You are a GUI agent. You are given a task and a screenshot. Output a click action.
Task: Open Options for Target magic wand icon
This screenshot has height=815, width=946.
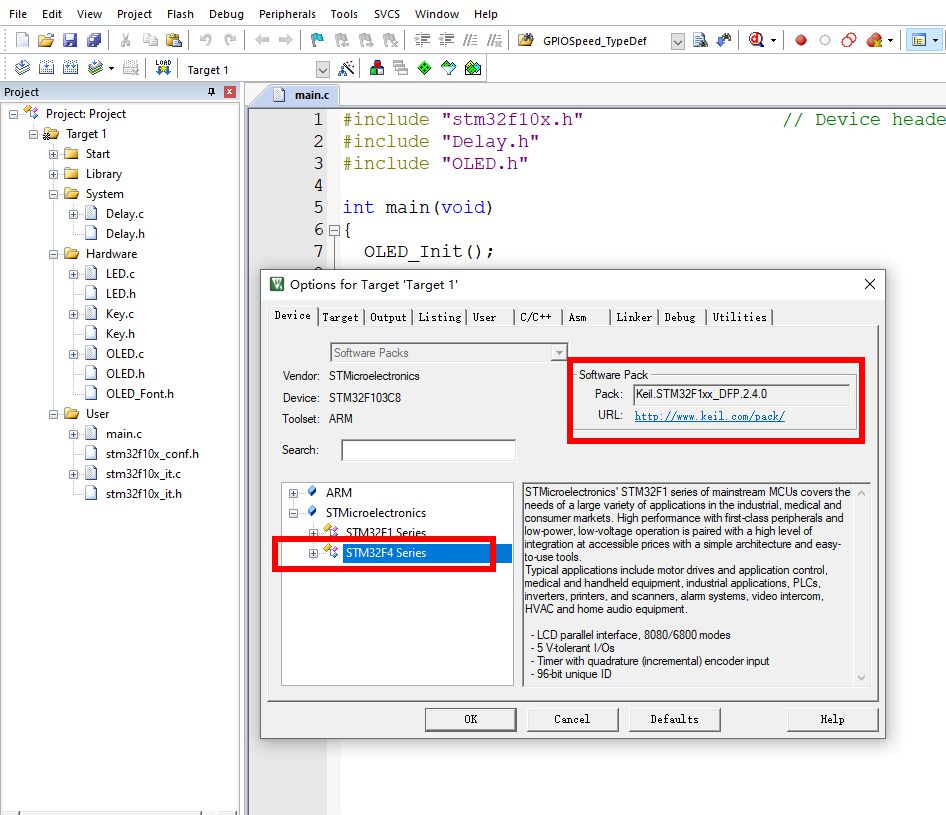tap(346, 68)
